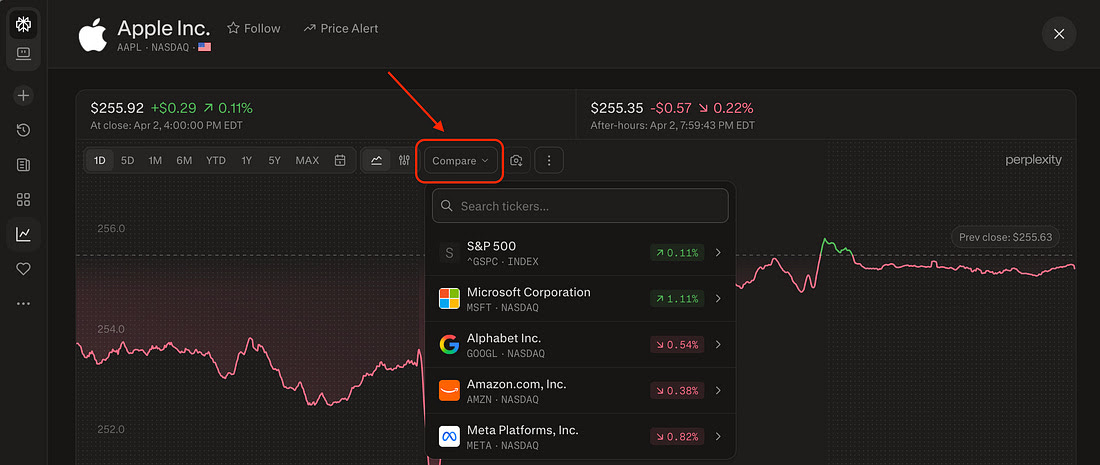Toggle the line chart type button

pos(376,160)
